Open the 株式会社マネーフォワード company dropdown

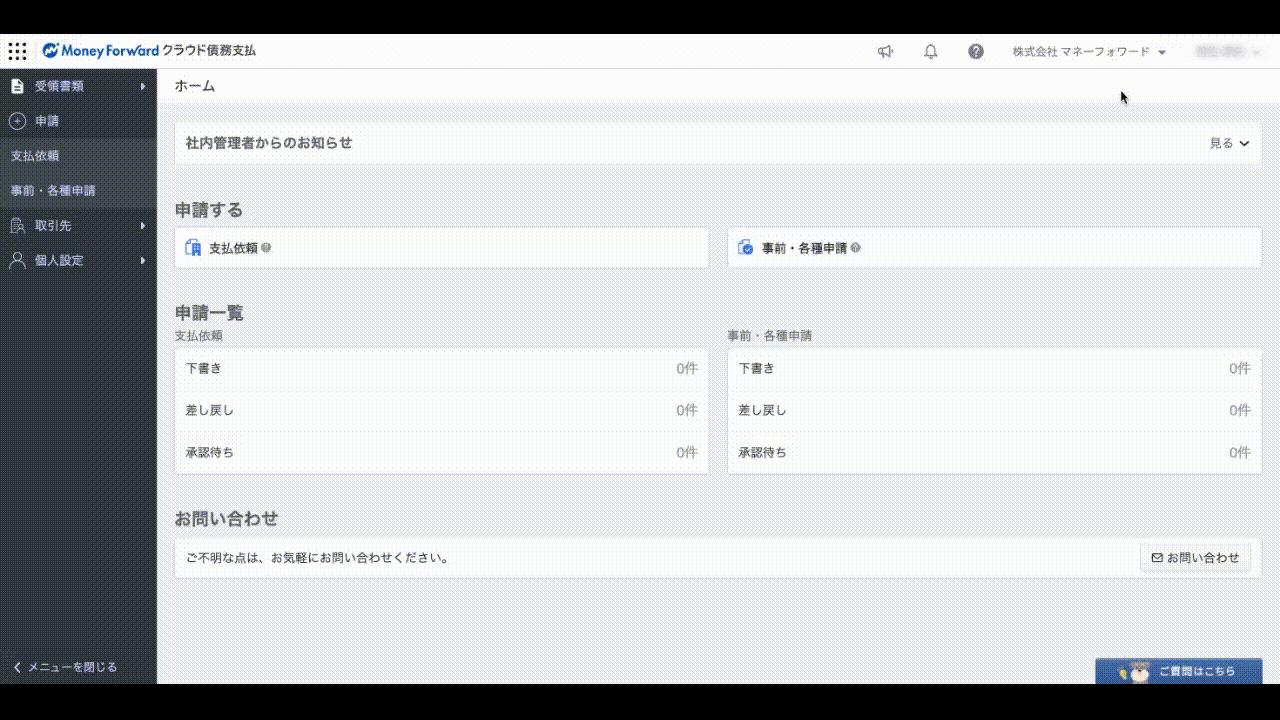[x=1089, y=52]
